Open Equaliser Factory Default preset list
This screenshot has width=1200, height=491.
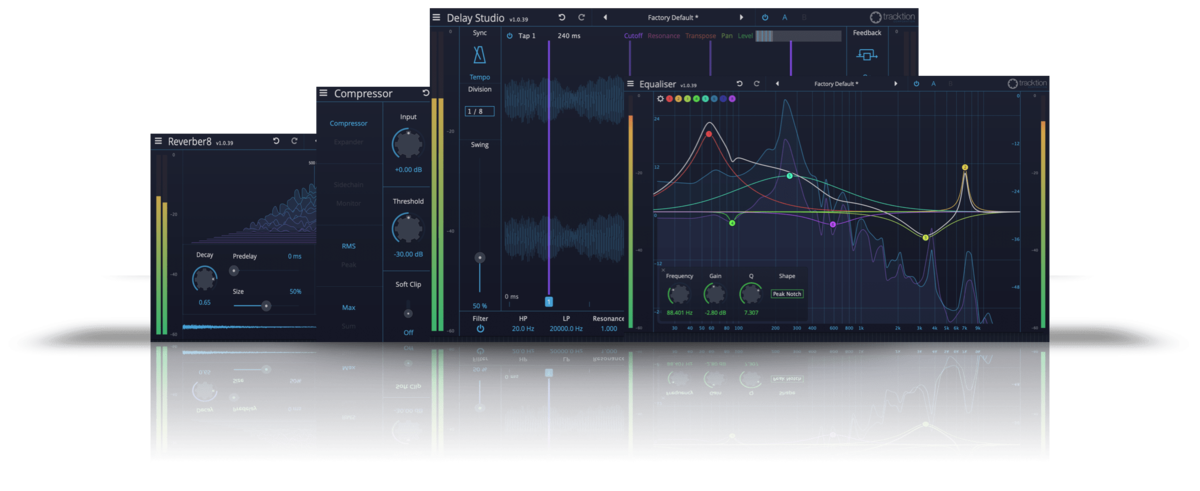point(836,84)
